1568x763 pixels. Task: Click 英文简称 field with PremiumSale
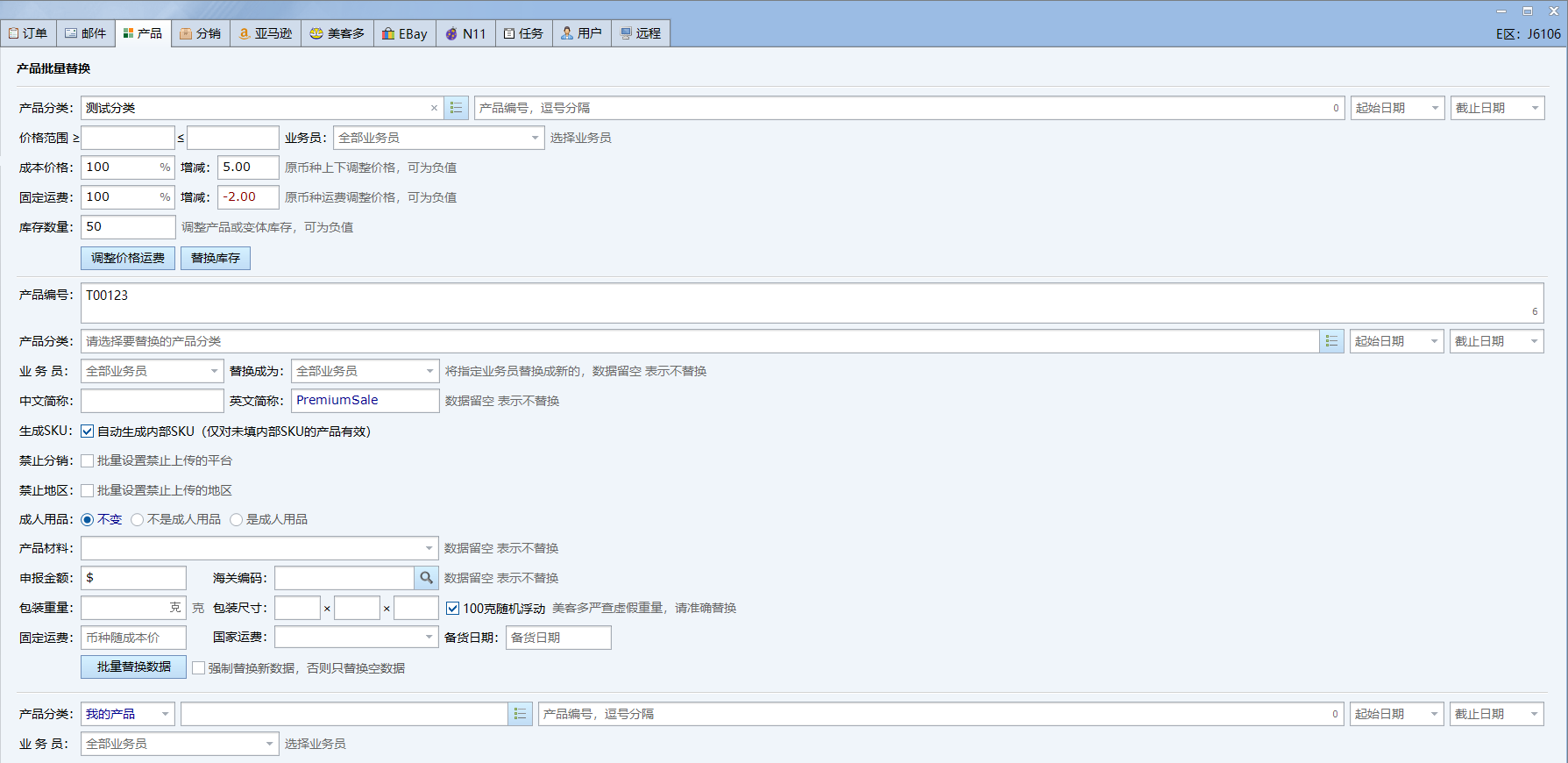tap(365, 401)
